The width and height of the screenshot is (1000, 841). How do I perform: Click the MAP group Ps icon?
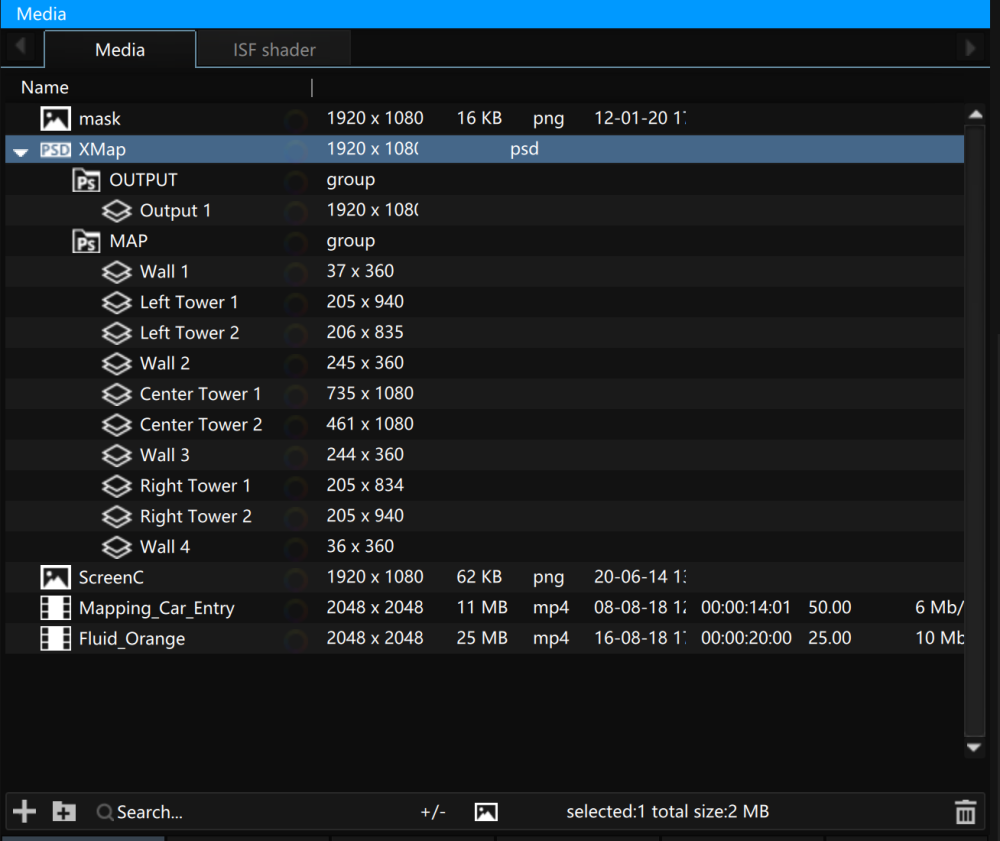[86, 241]
